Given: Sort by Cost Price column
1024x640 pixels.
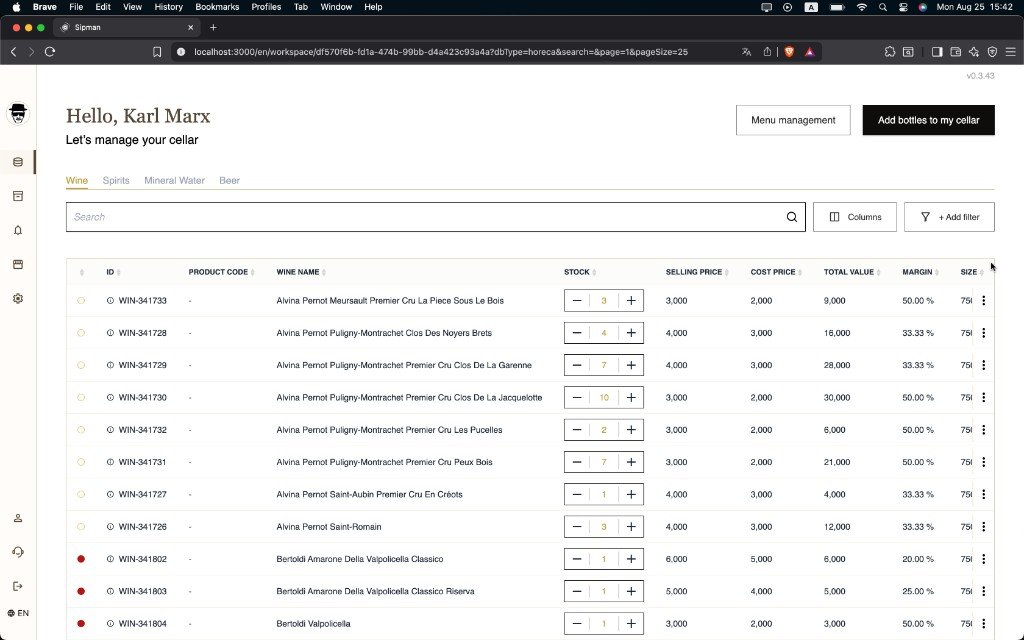Looking at the screenshot, I should tap(776, 272).
